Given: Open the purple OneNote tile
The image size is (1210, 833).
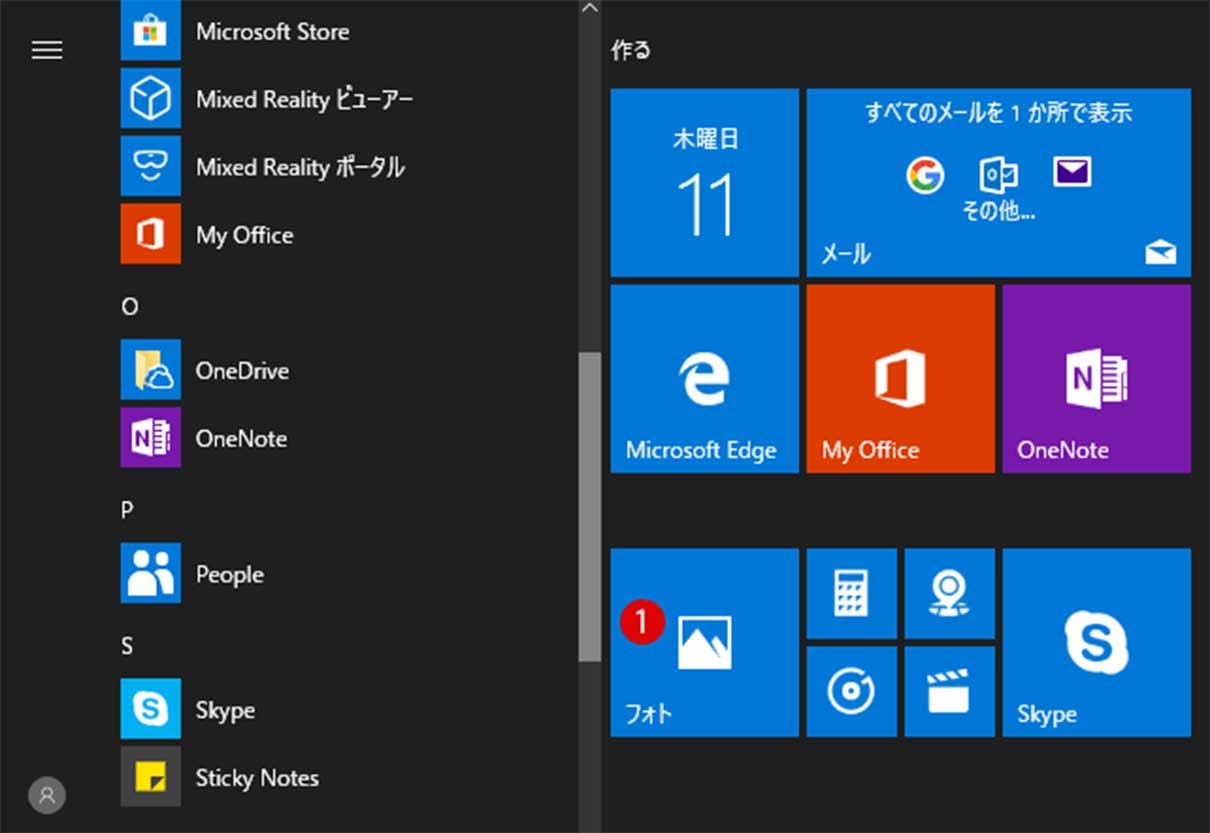Looking at the screenshot, I should point(1097,379).
